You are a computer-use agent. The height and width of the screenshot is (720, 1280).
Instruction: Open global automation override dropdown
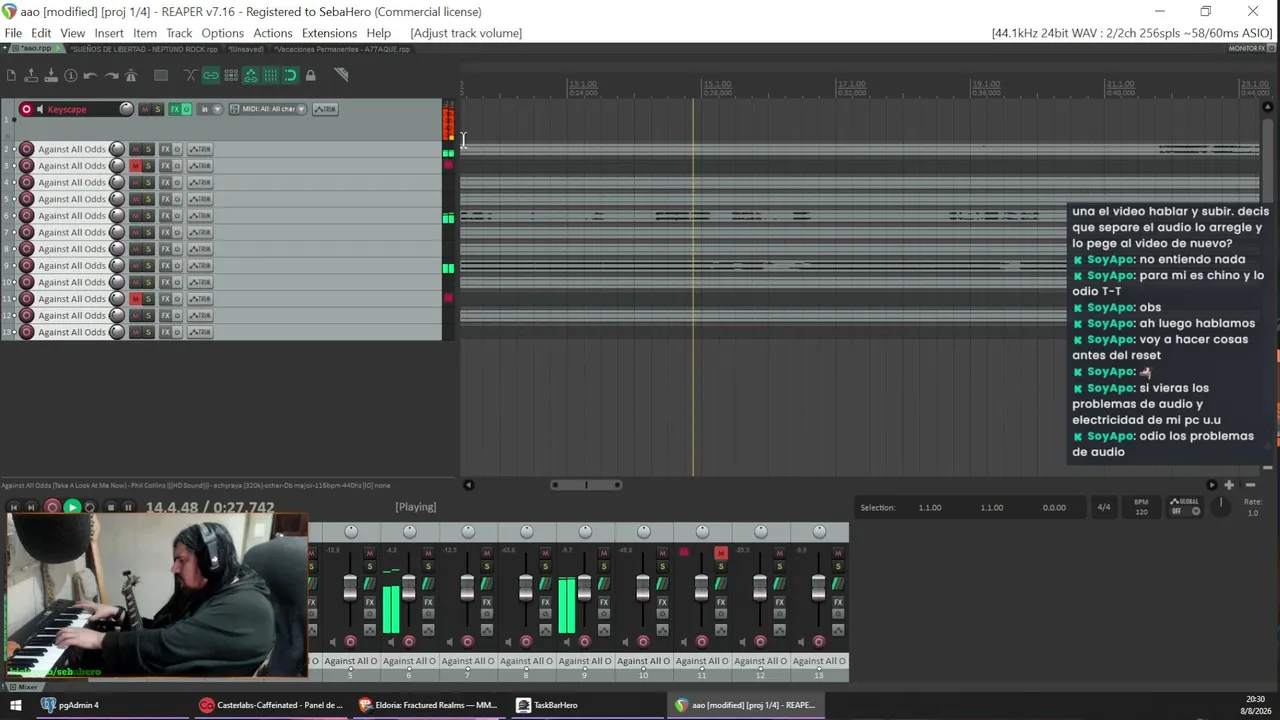(x=1185, y=507)
